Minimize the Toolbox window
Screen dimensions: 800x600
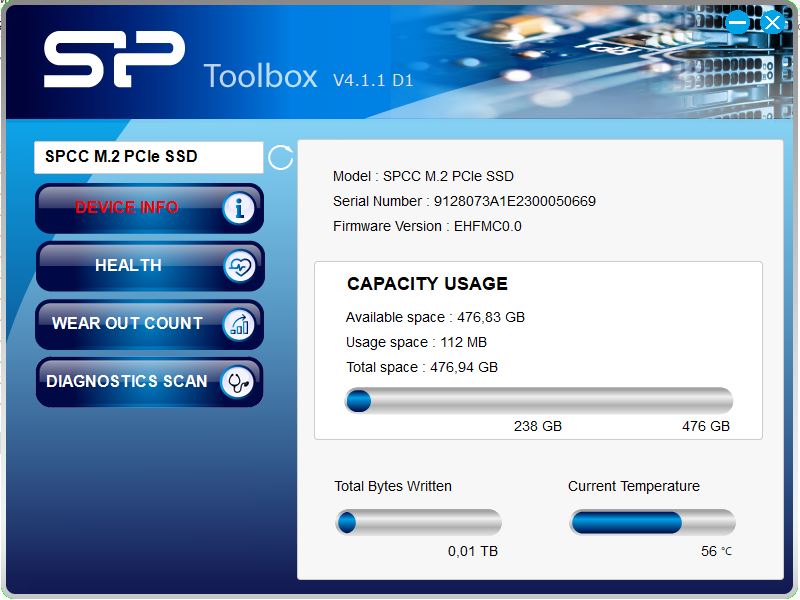tap(737, 22)
